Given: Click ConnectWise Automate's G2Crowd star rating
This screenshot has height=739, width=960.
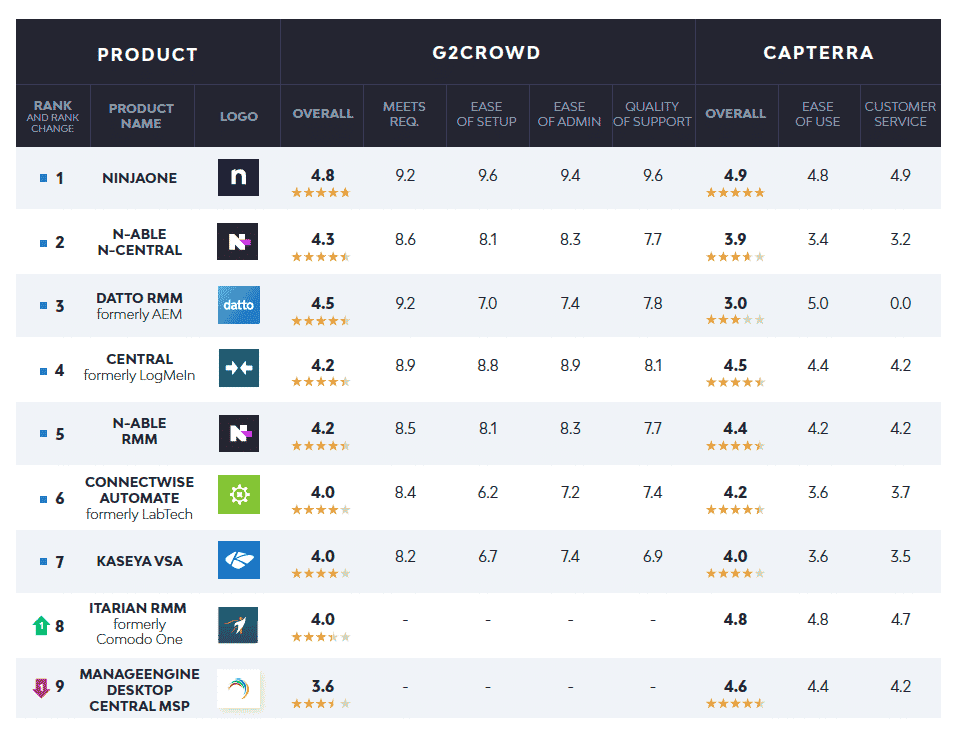Looking at the screenshot, I should point(321,510).
